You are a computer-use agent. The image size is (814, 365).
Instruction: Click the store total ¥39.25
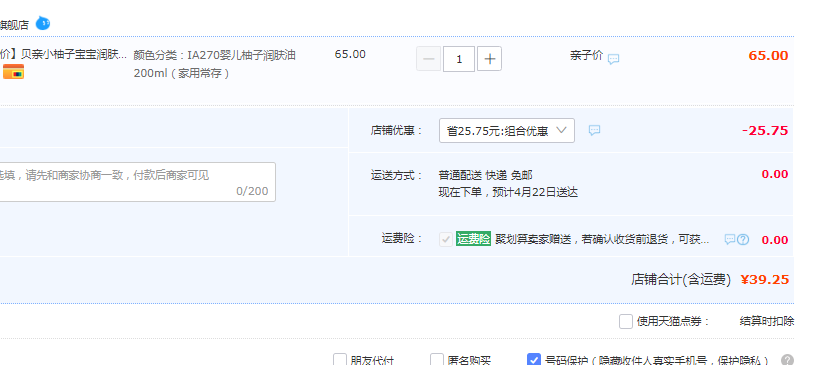pyautogui.click(x=765, y=280)
